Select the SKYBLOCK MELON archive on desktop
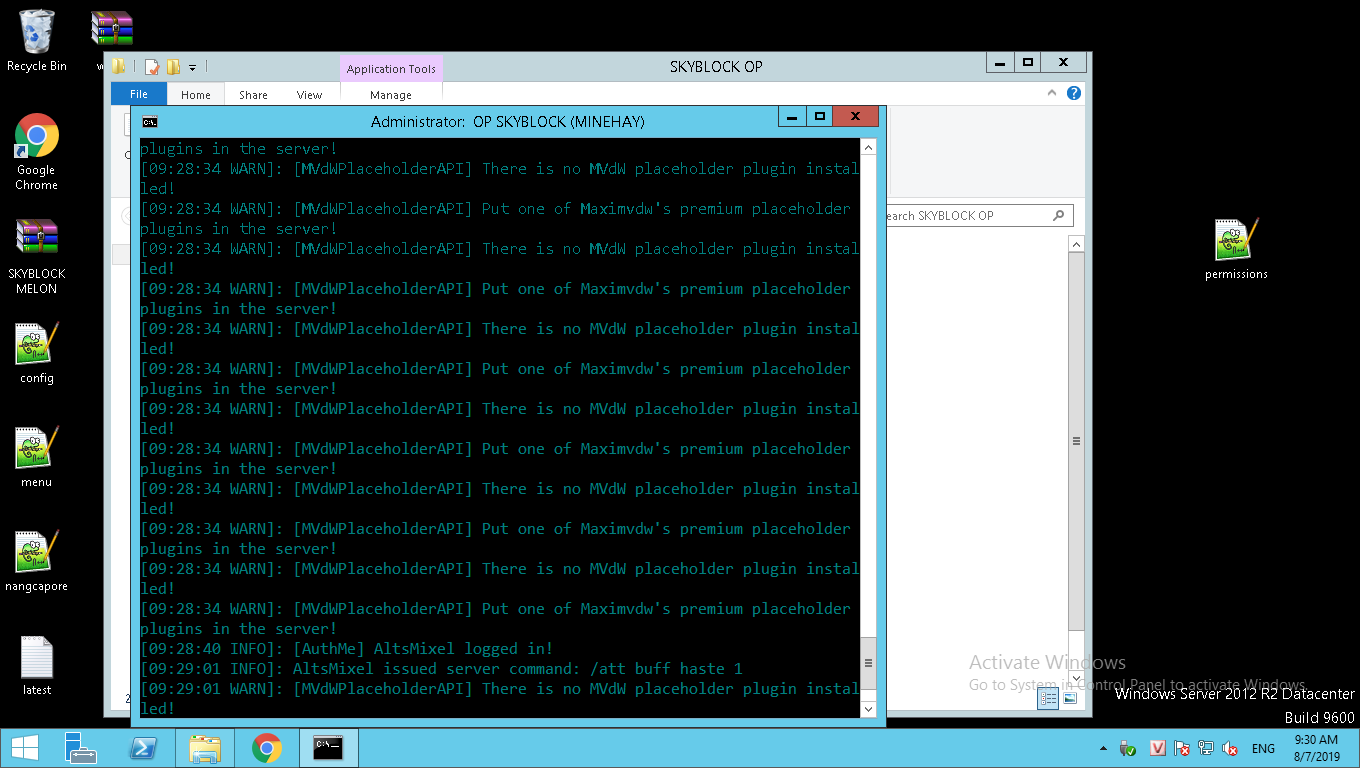 tap(37, 256)
